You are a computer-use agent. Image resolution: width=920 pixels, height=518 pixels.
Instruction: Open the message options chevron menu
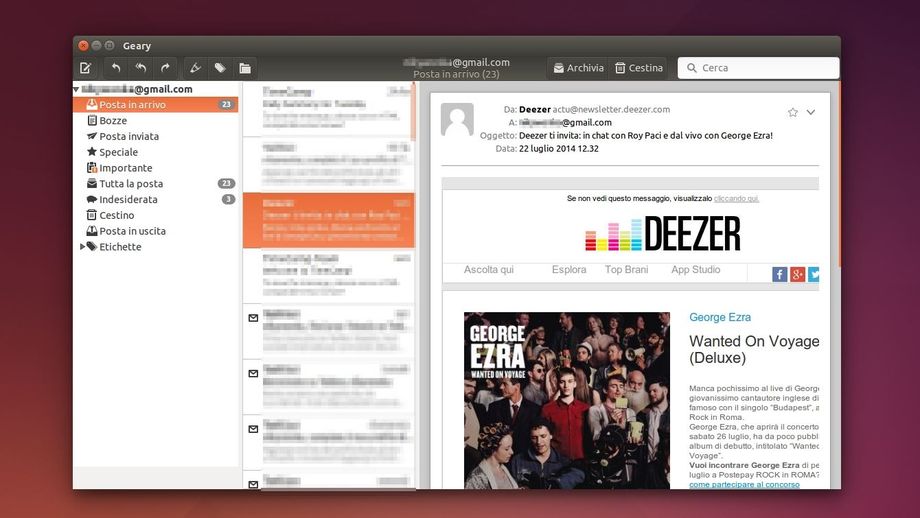811,112
